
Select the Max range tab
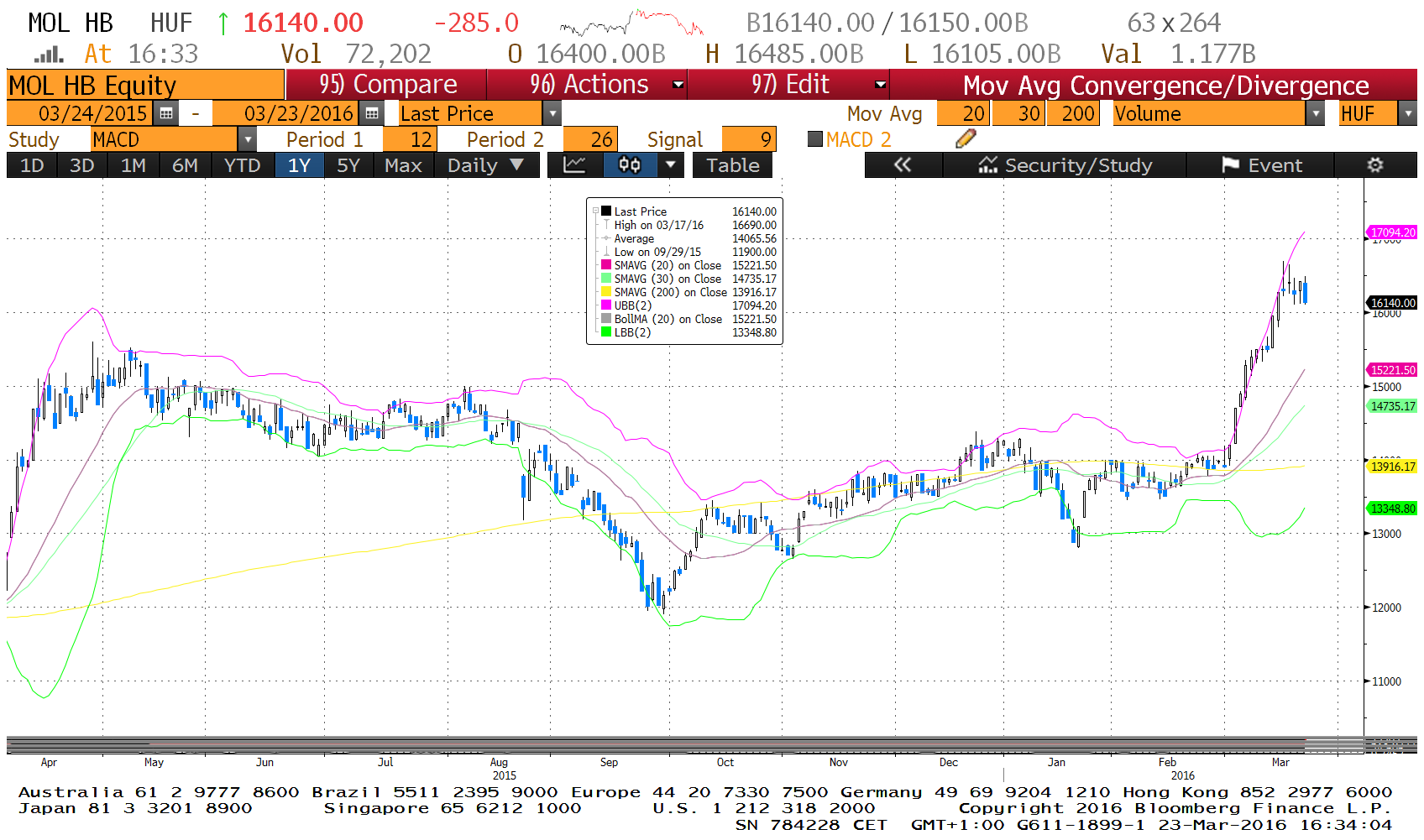coord(403,165)
